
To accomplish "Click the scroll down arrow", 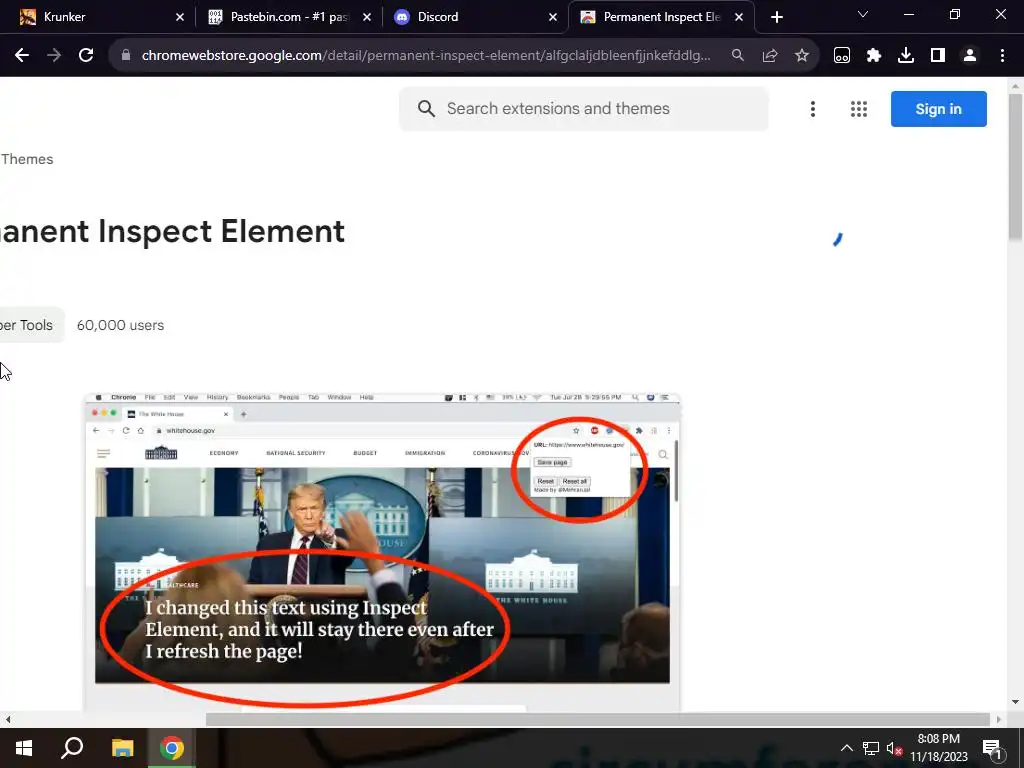I will pos(1015,703).
